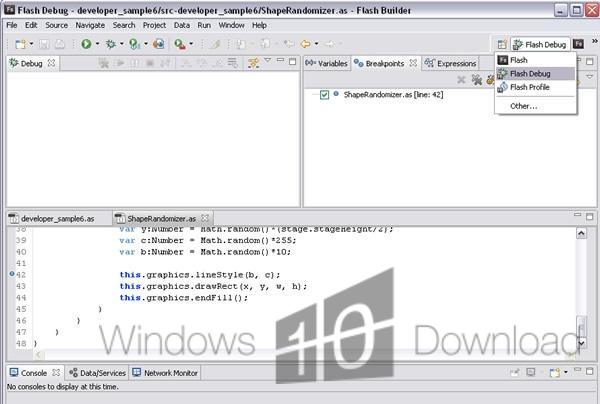Click the Profile launch toolbar icon
The height and width of the screenshot is (404, 600).
134,44
